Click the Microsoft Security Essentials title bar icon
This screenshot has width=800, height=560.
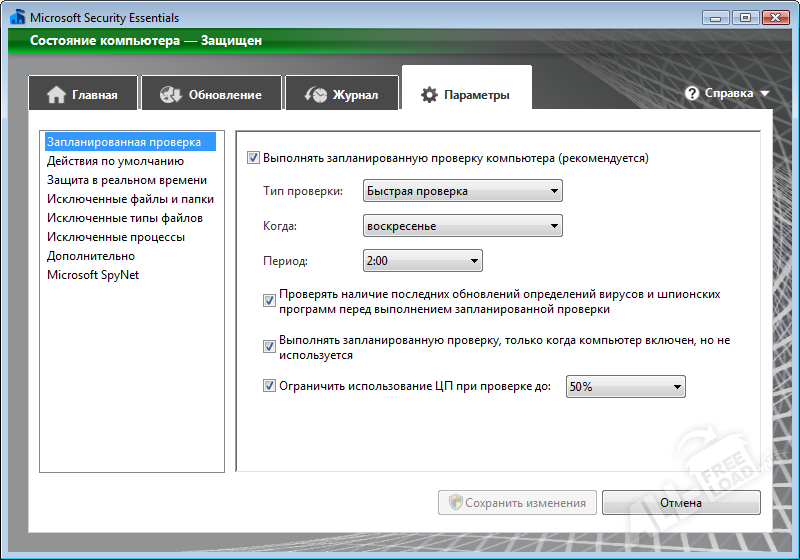click(16, 17)
